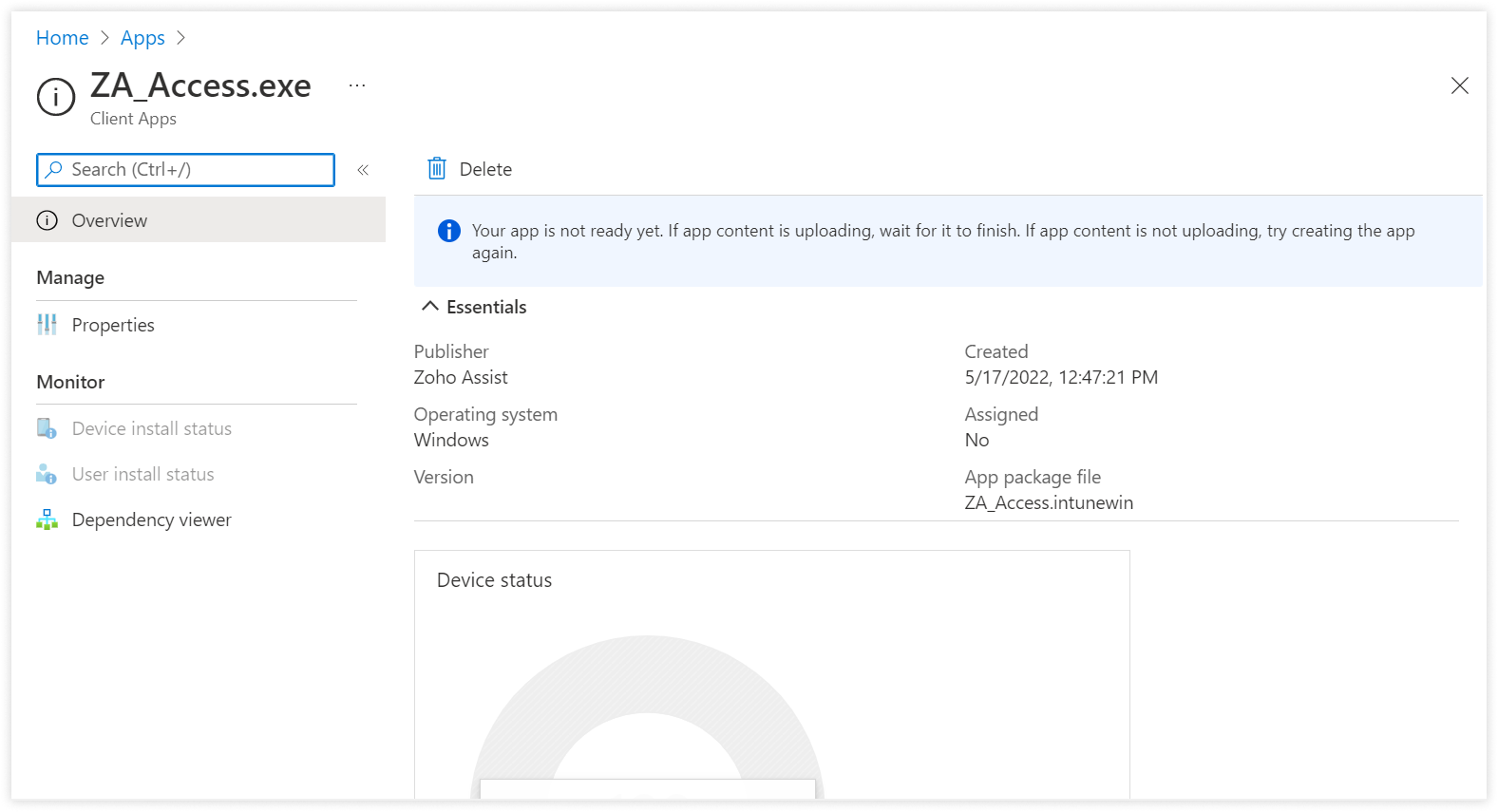
Task: Go to Home breadcrumb link
Action: (x=62, y=38)
